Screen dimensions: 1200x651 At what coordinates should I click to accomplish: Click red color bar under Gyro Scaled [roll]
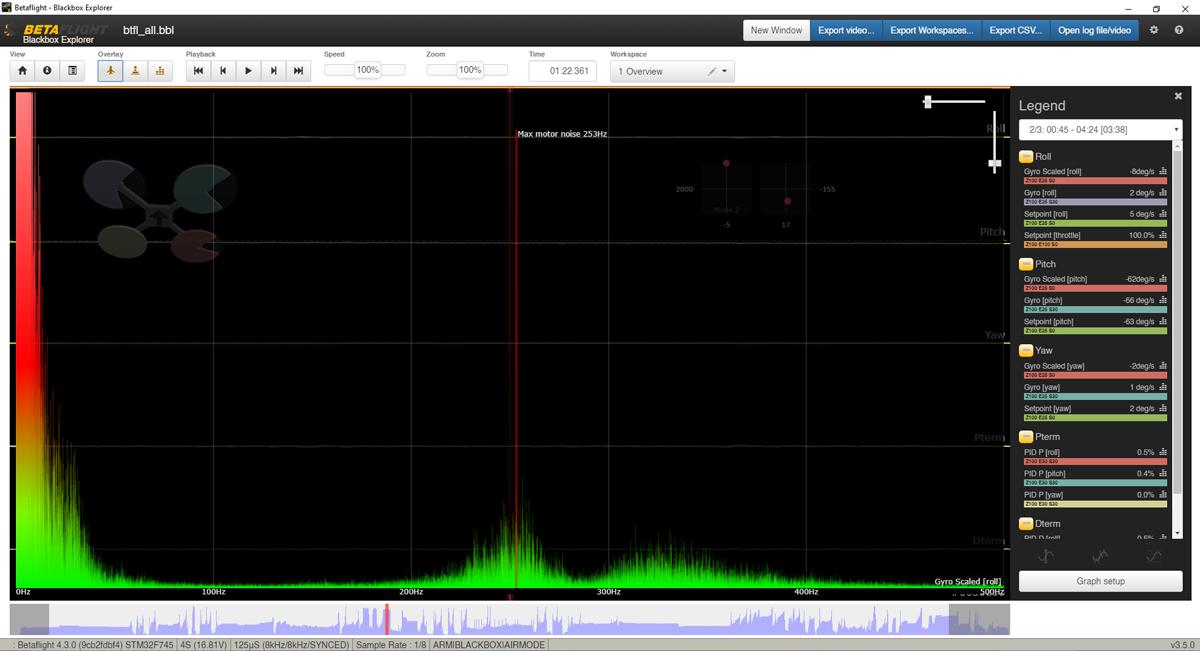[x=1095, y=180]
